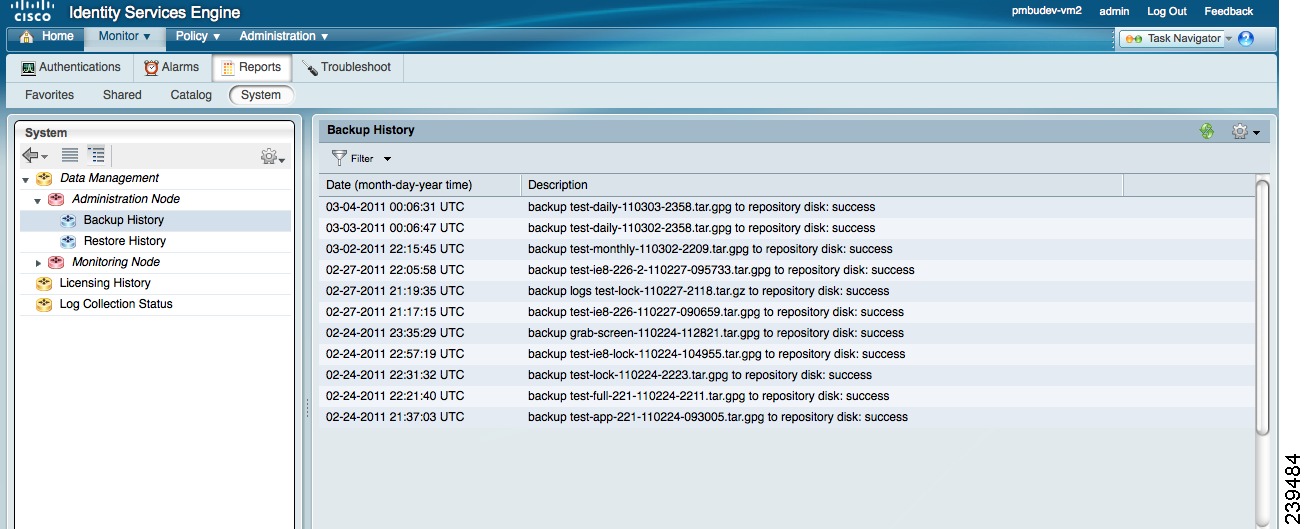The width and height of the screenshot is (1305, 529).
Task: Open the Task Navigator dropdown arrow
Action: point(1229,39)
